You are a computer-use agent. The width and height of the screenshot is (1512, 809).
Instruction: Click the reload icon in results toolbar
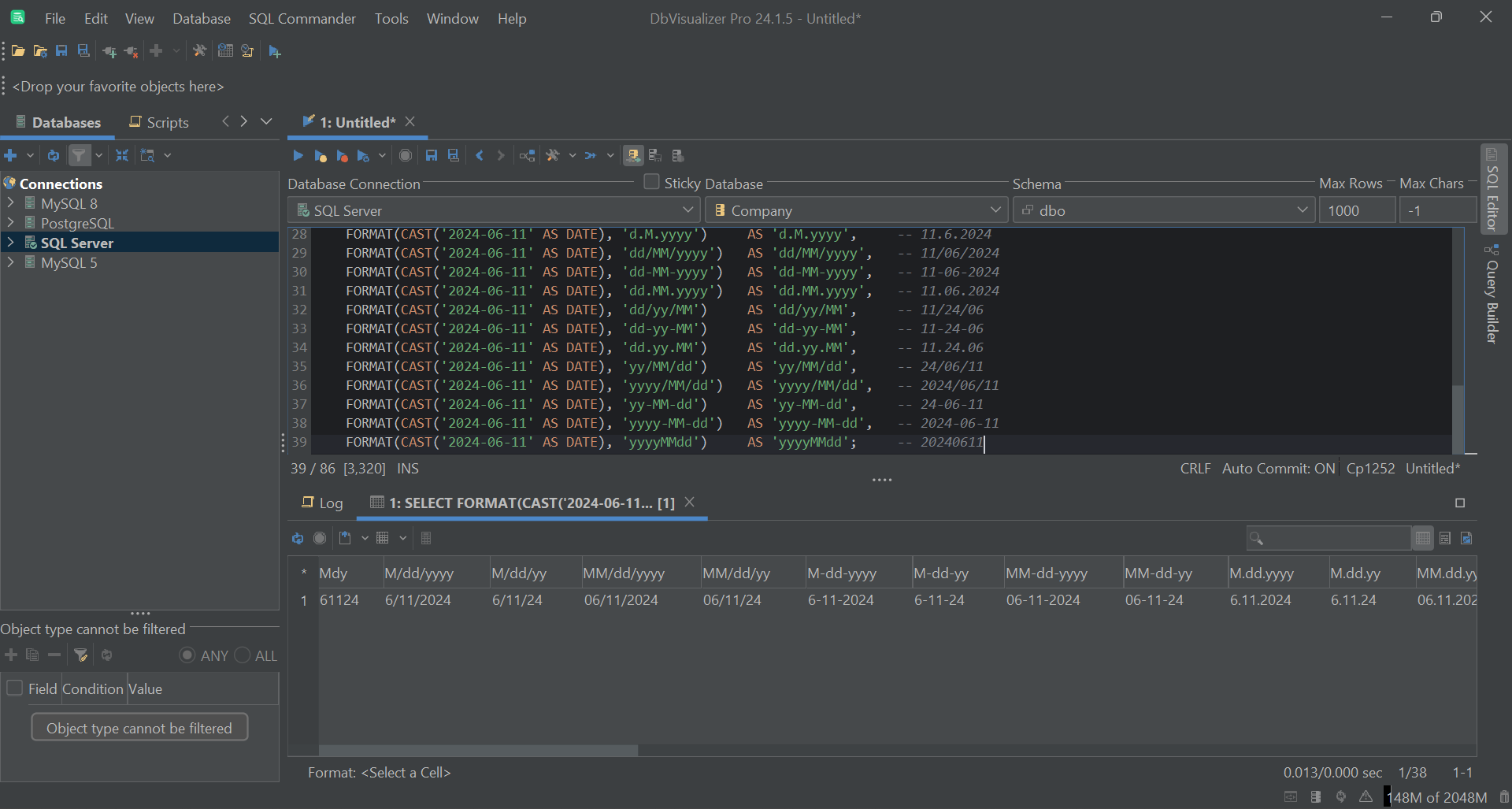[298, 539]
